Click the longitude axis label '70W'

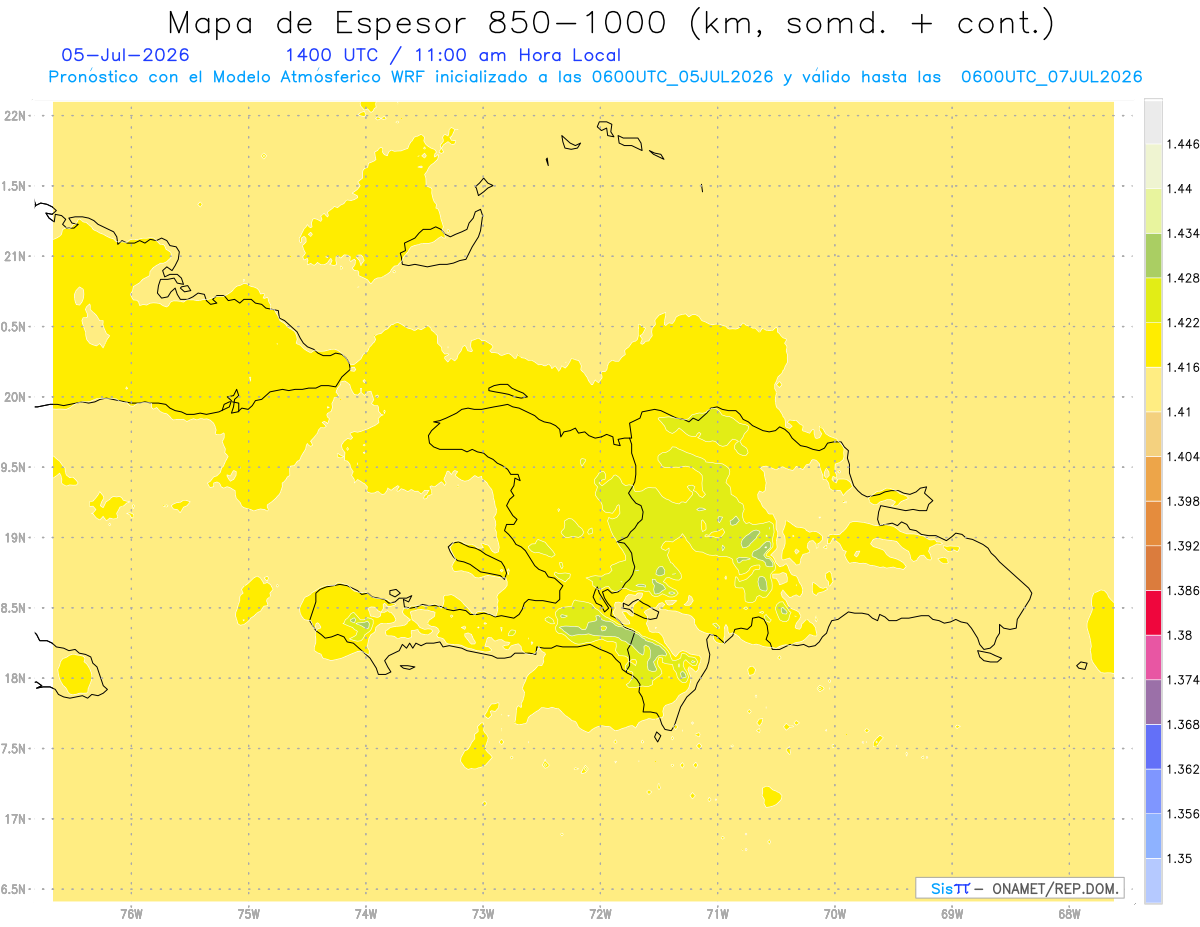(x=835, y=914)
